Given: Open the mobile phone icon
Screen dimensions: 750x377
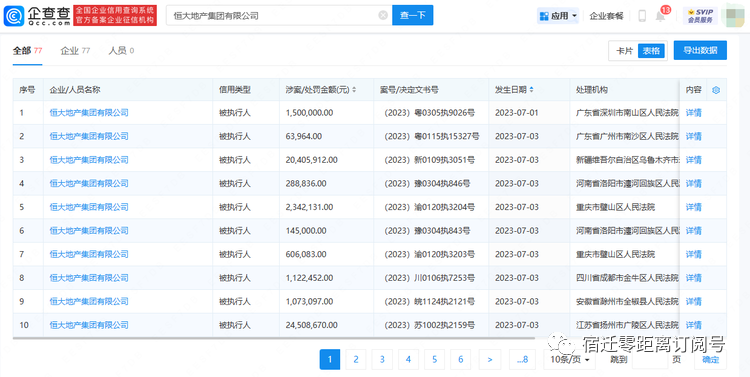Looking at the screenshot, I should click(642, 16).
